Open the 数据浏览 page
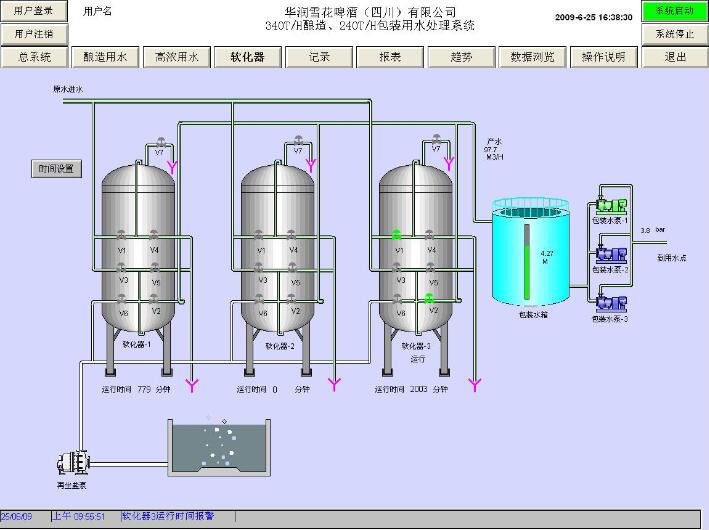 coord(532,57)
